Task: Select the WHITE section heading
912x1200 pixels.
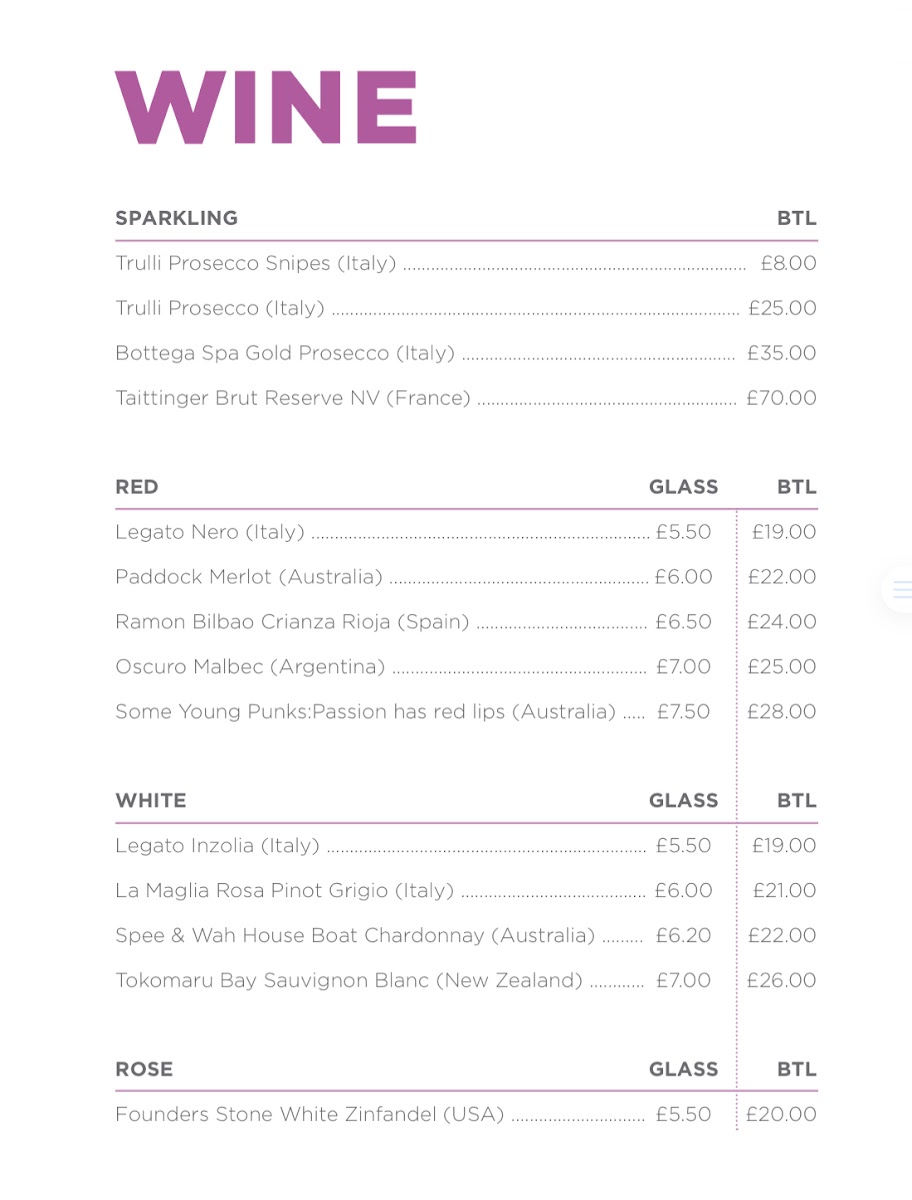Action: [151, 800]
